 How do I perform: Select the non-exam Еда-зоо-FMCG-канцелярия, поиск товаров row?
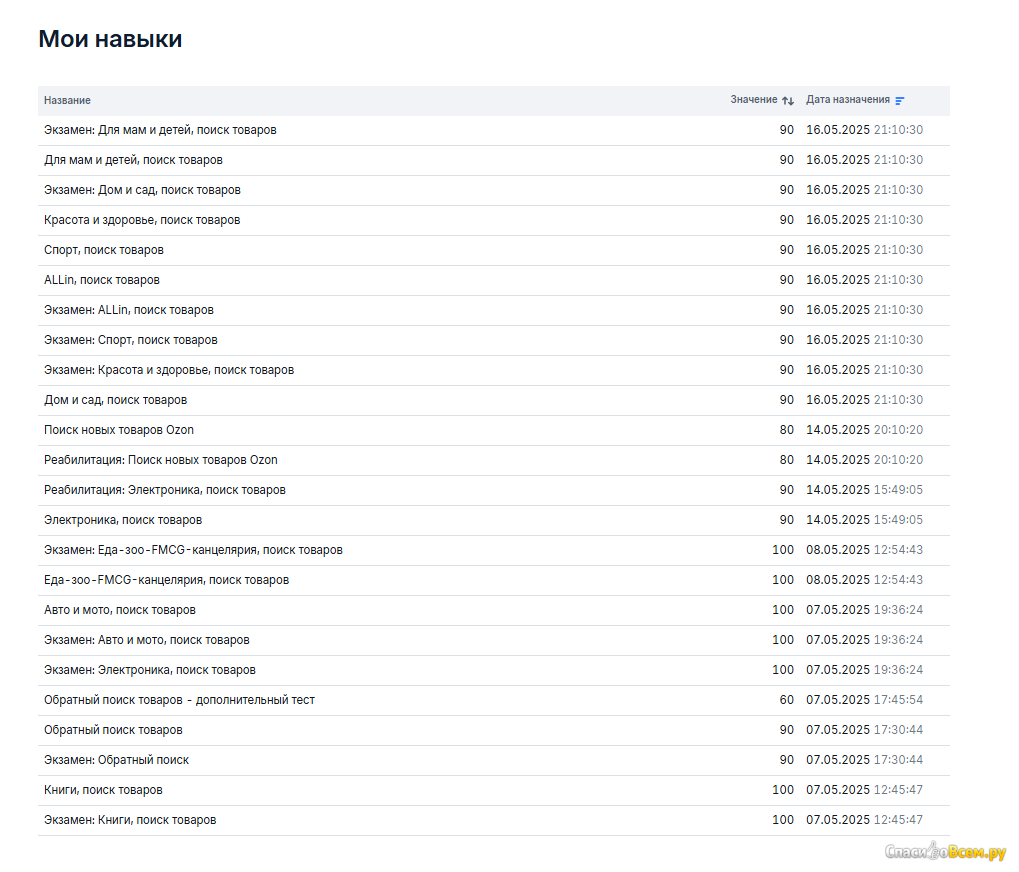[x=494, y=580]
